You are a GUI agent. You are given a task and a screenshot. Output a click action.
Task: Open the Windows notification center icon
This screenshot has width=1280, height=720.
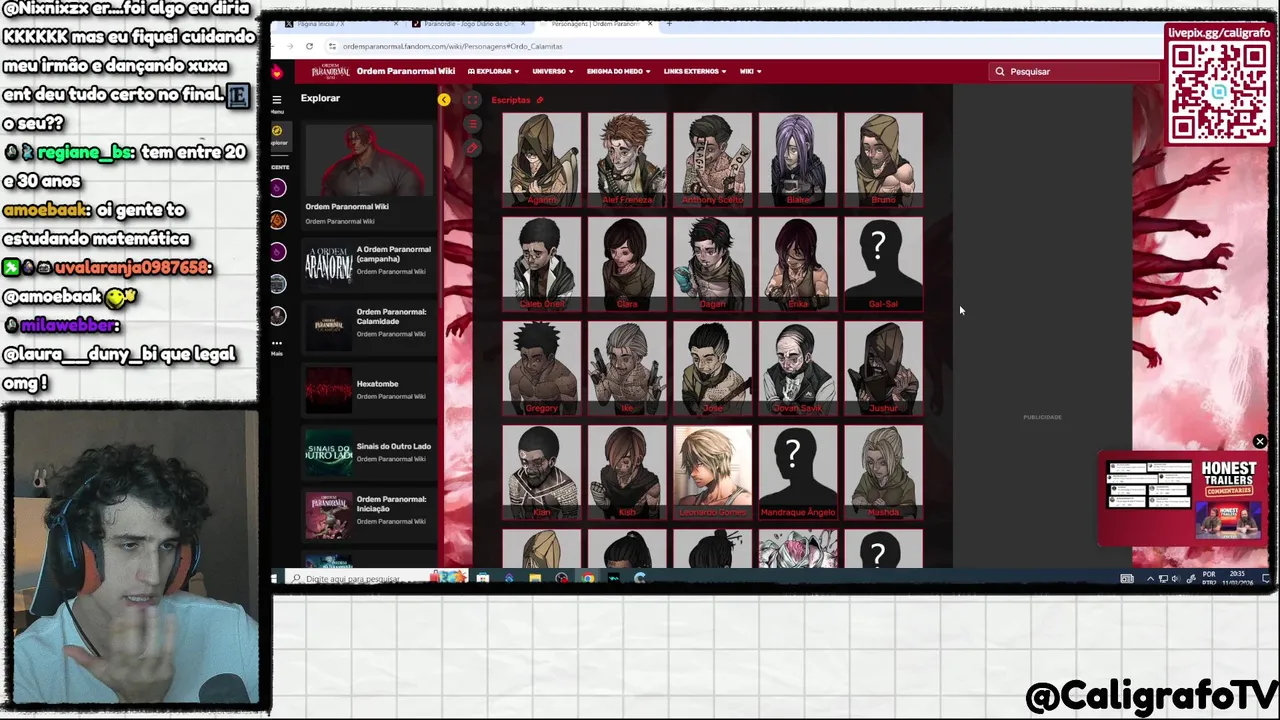(1265, 578)
